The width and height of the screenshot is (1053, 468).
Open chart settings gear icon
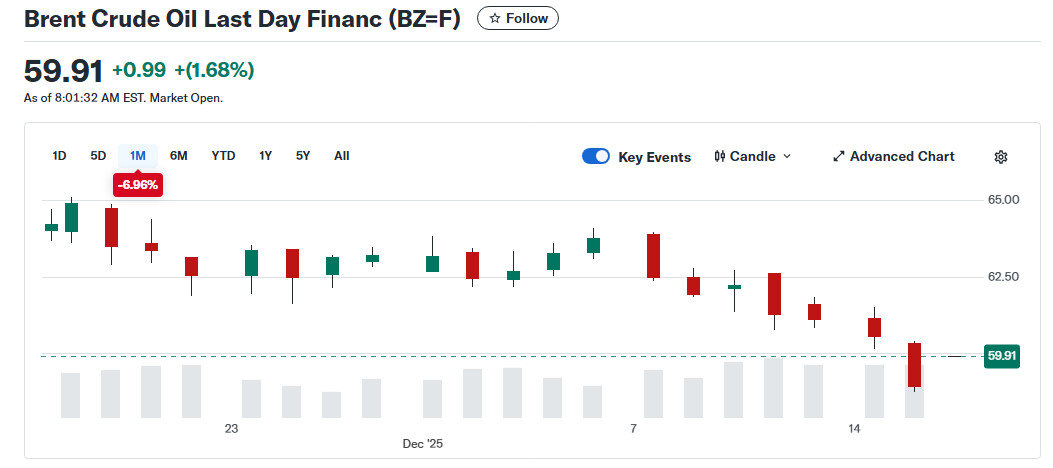pos(1001,157)
